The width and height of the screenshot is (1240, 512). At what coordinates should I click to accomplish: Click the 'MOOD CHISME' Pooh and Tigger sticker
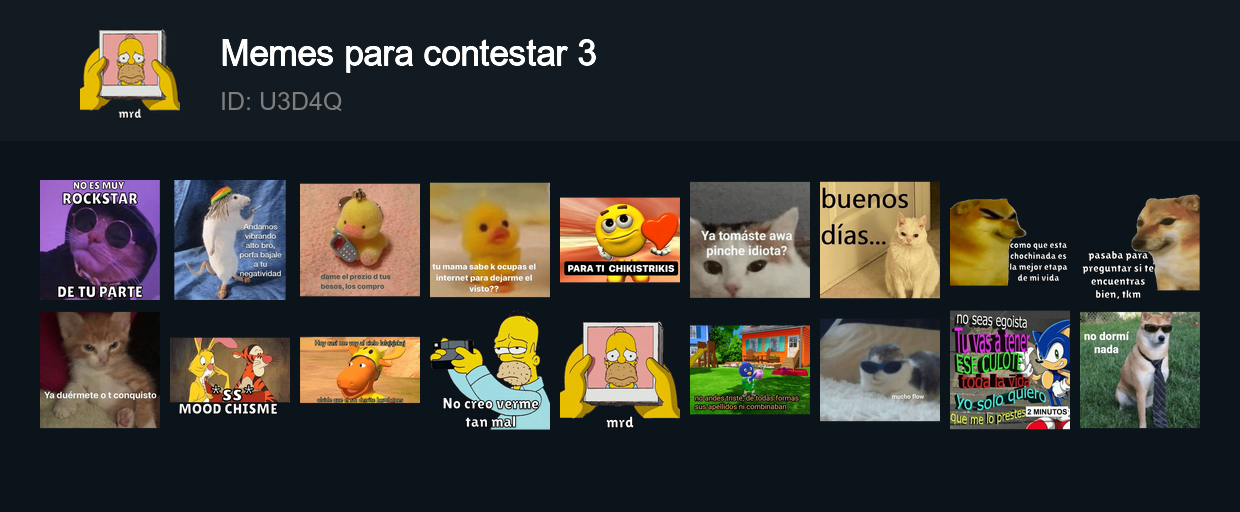coord(230,377)
